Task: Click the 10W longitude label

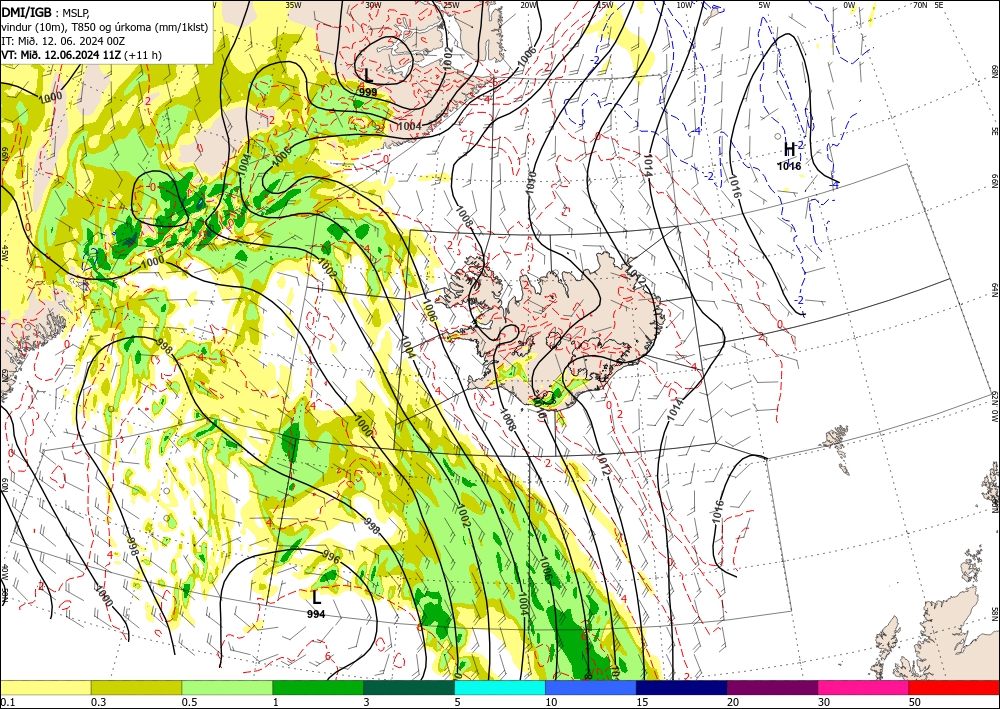Action: [684, 5]
